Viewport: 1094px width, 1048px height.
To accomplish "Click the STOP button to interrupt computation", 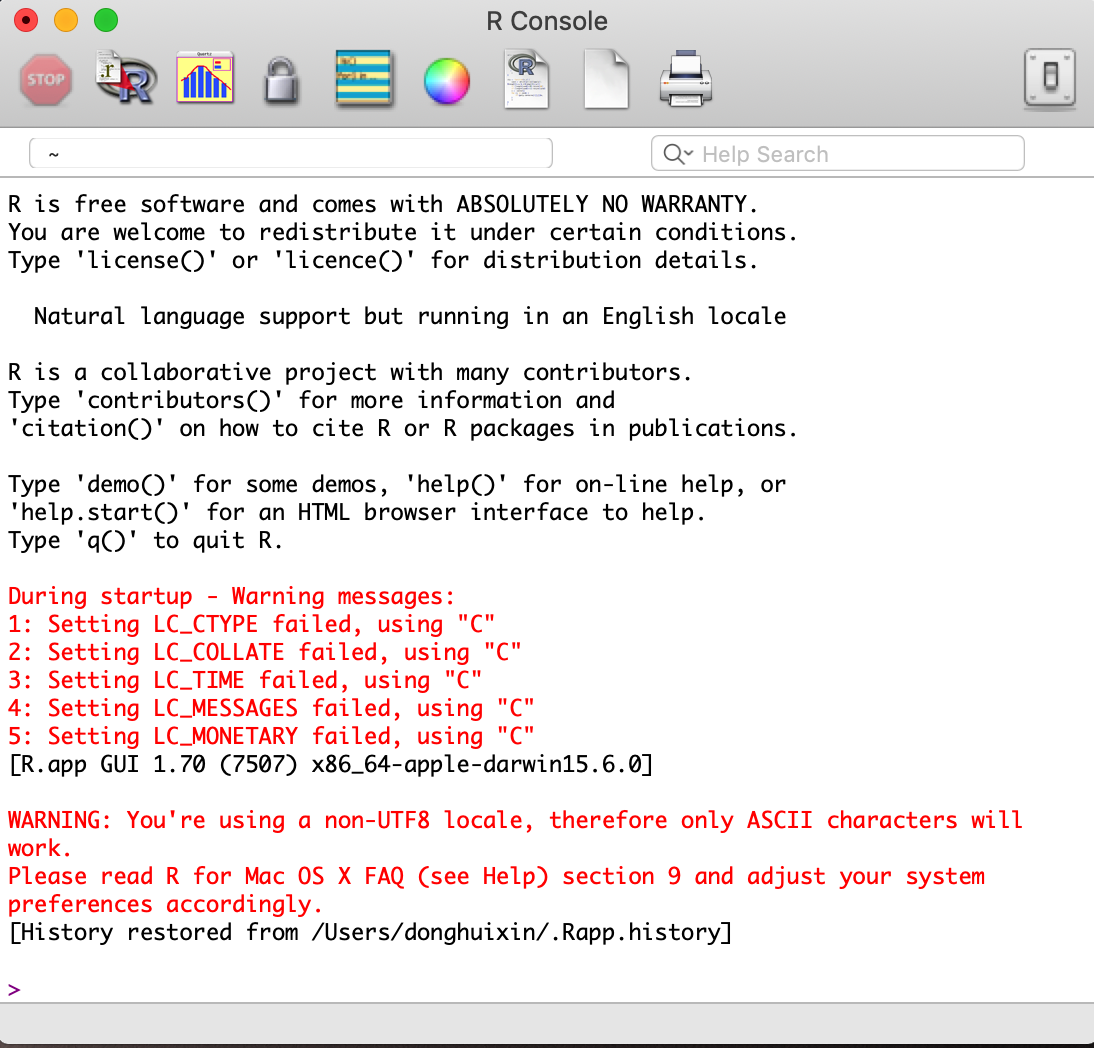I will tap(46, 80).
